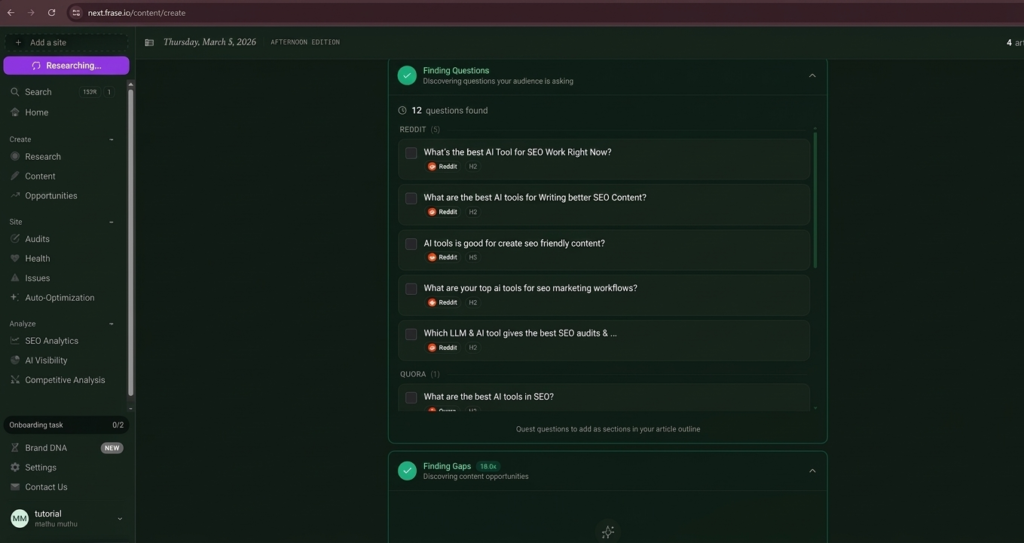Check 'best AI tools for Writing better SEO Content' box
This screenshot has width=1024, height=543.
411,199
